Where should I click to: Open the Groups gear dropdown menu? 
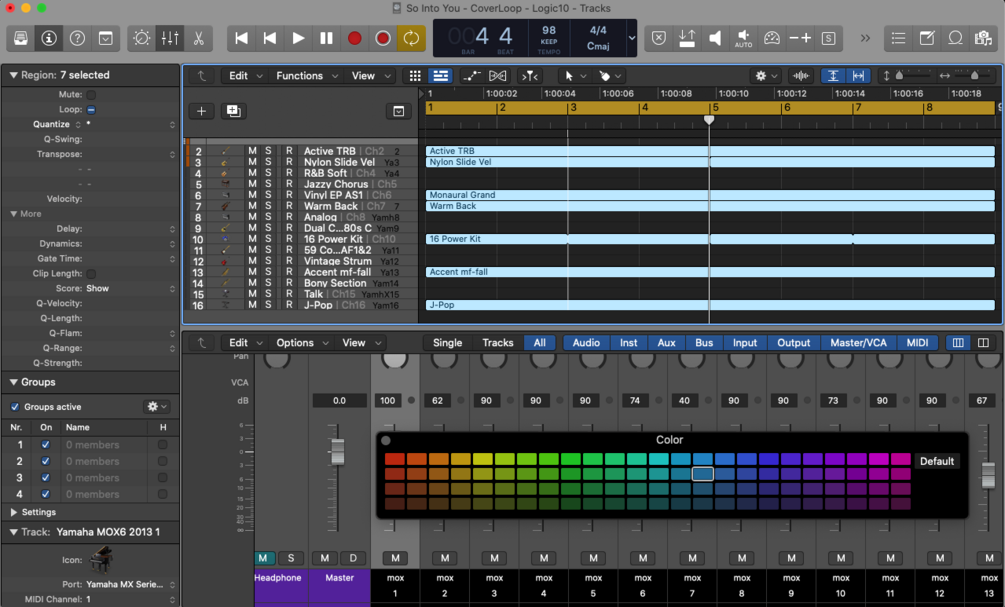pos(156,406)
